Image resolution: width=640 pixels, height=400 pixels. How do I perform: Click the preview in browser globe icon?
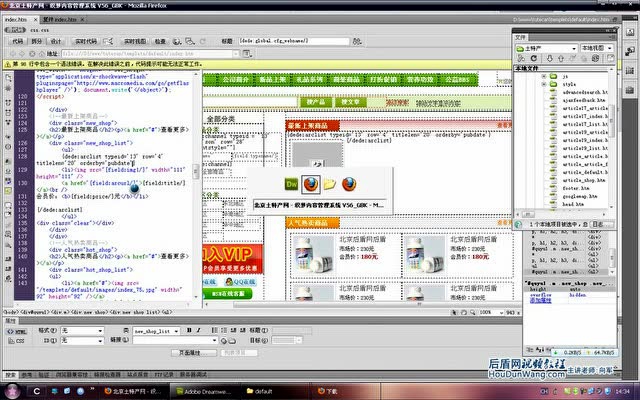click(177, 41)
